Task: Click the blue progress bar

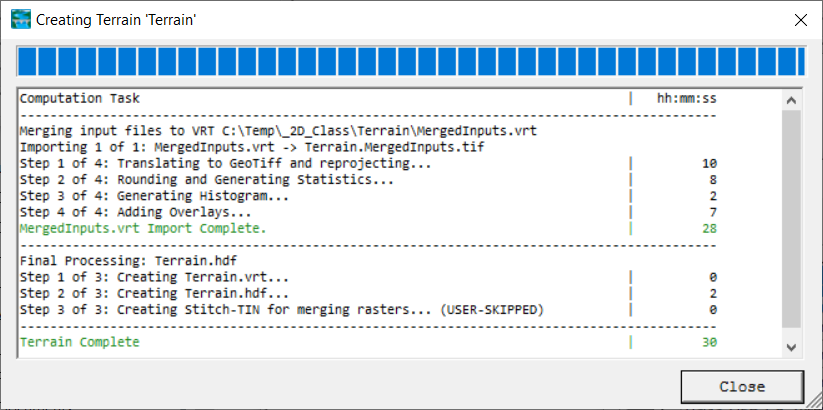Action: [411, 61]
